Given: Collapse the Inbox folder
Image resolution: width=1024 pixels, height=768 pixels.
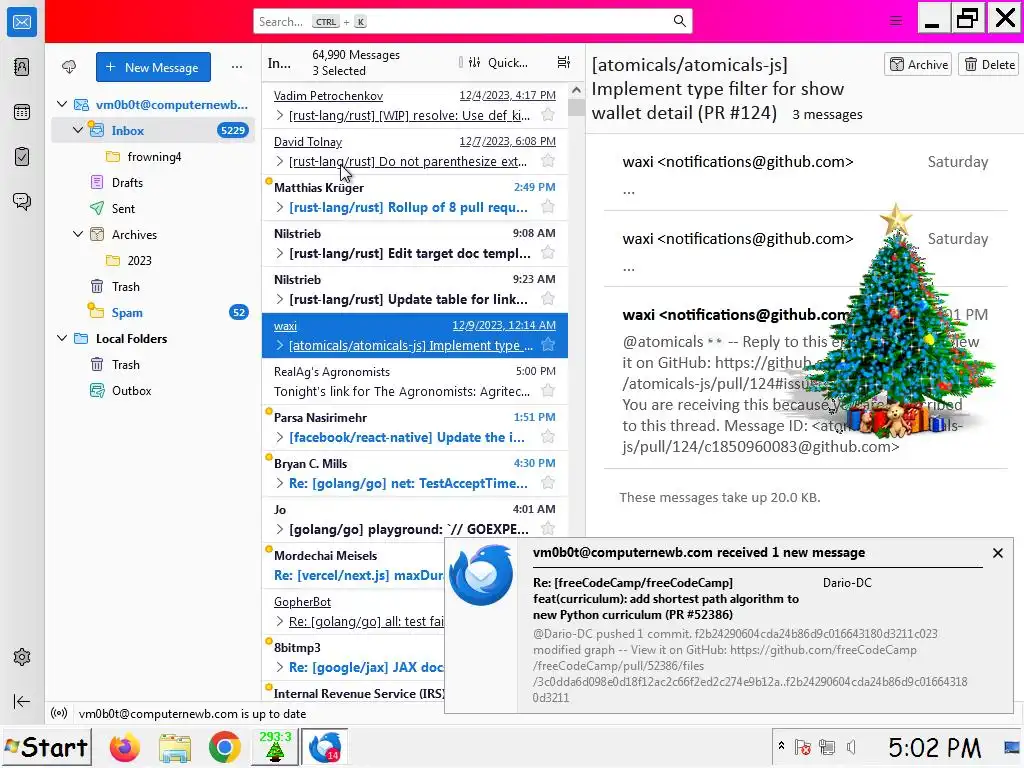Looking at the screenshot, I should [x=78, y=130].
